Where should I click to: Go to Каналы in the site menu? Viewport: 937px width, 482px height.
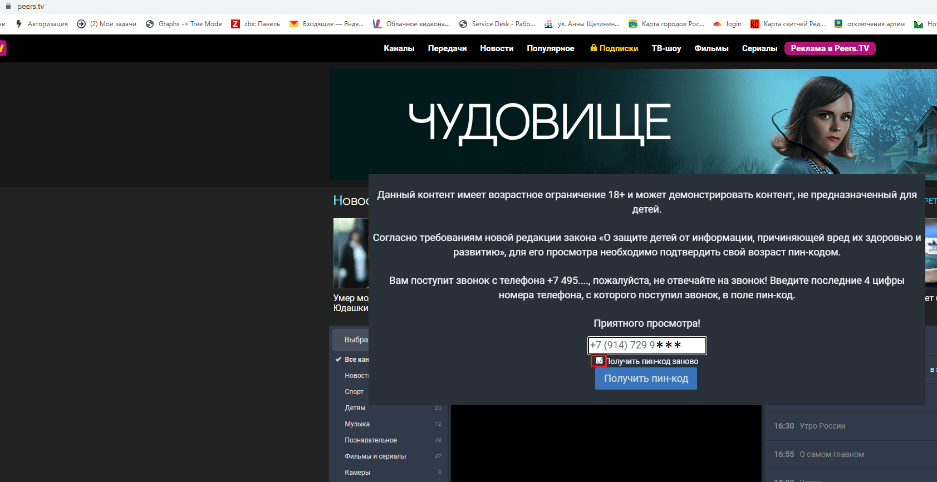399,48
